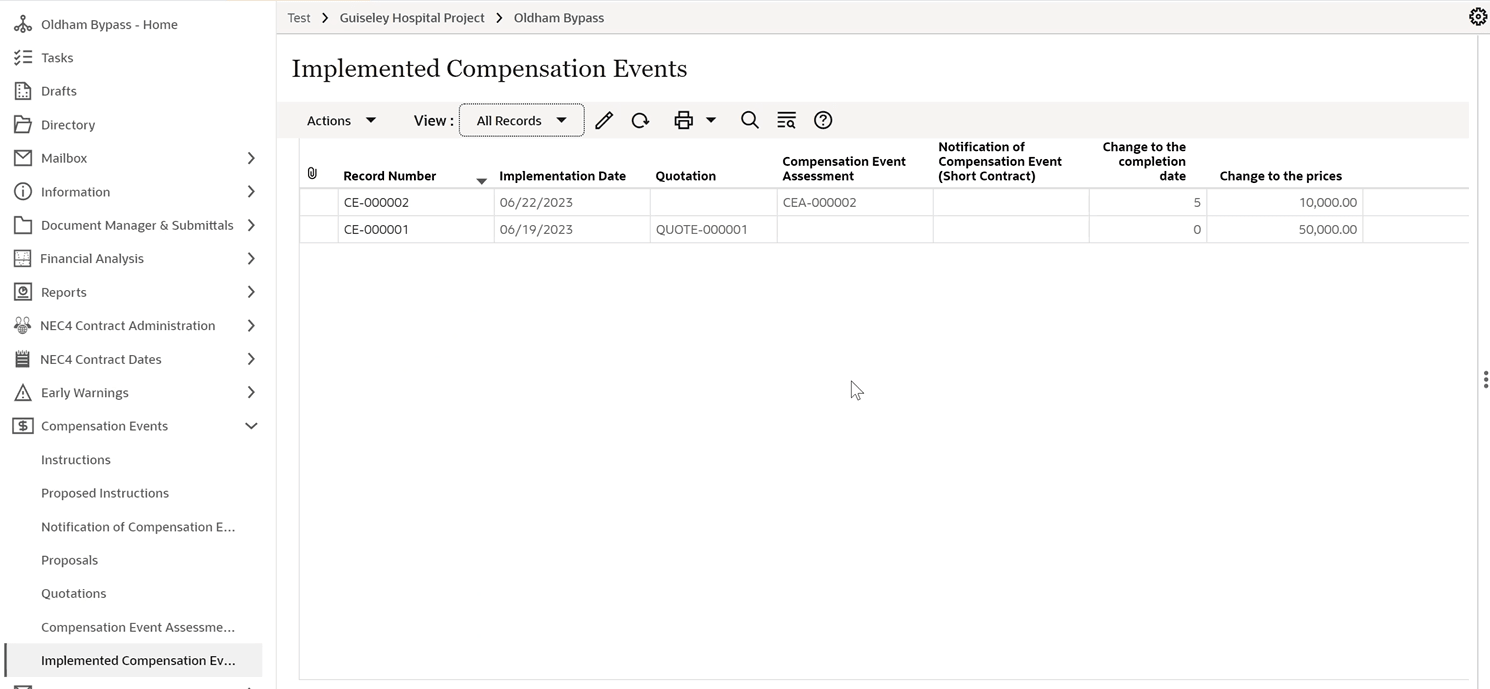Expand the Early Warnings section
The image size is (1490, 689).
[251, 392]
